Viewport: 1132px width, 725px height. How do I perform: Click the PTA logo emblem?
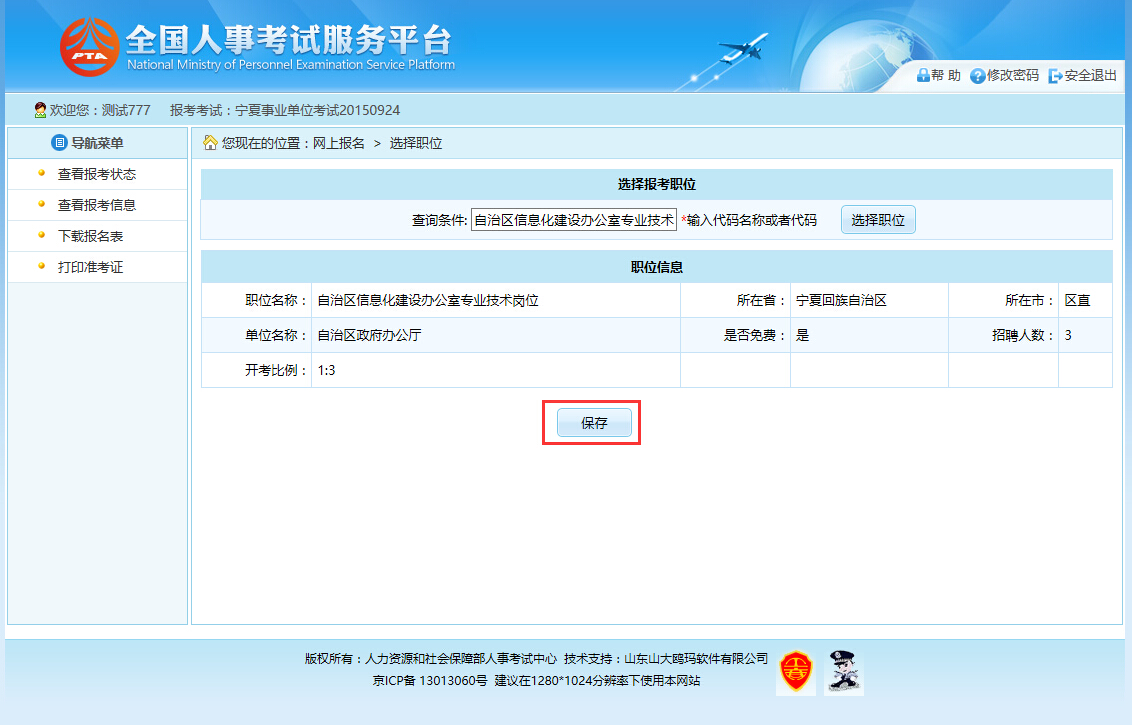click(90, 47)
